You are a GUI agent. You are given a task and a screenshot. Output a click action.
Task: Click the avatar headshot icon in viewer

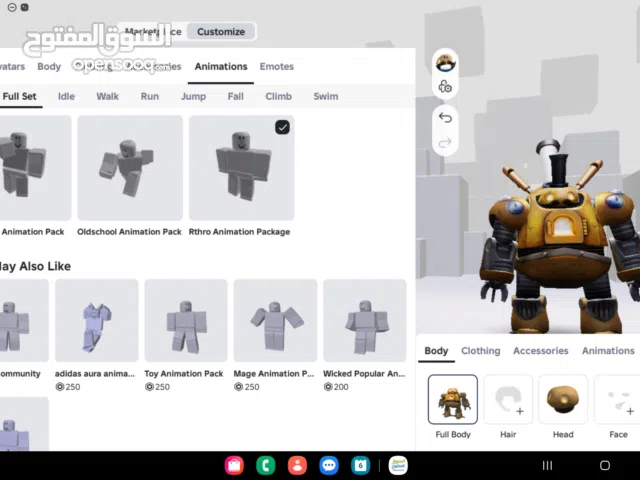(445, 63)
